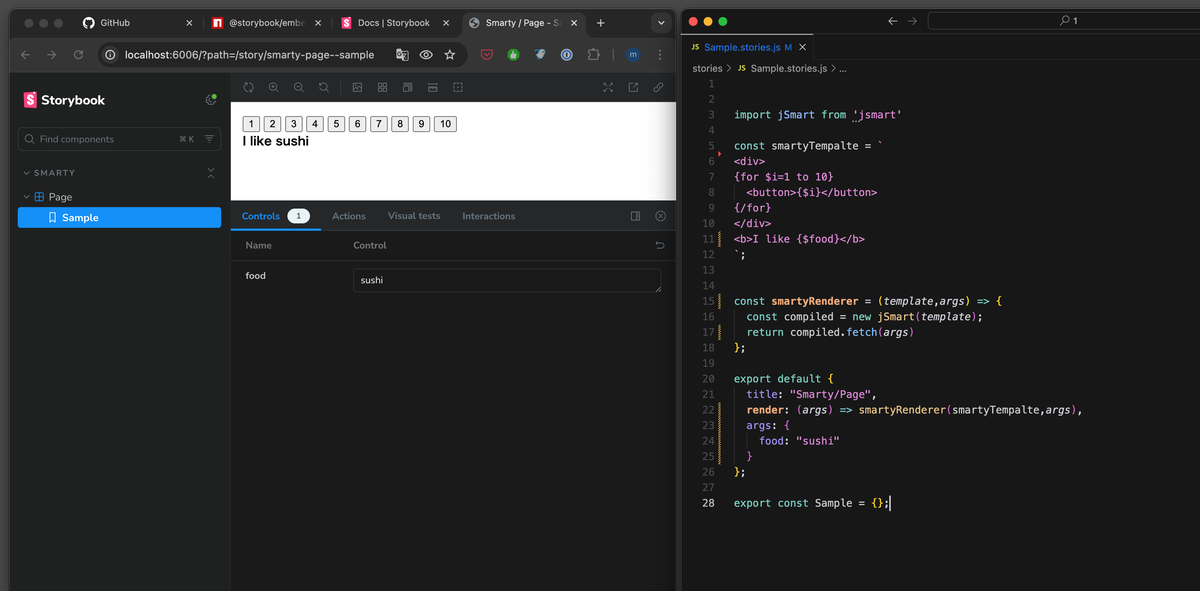This screenshot has height=591, width=1200.
Task: Close the Sample.stories.js tab in VS Code
Action: [802, 47]
